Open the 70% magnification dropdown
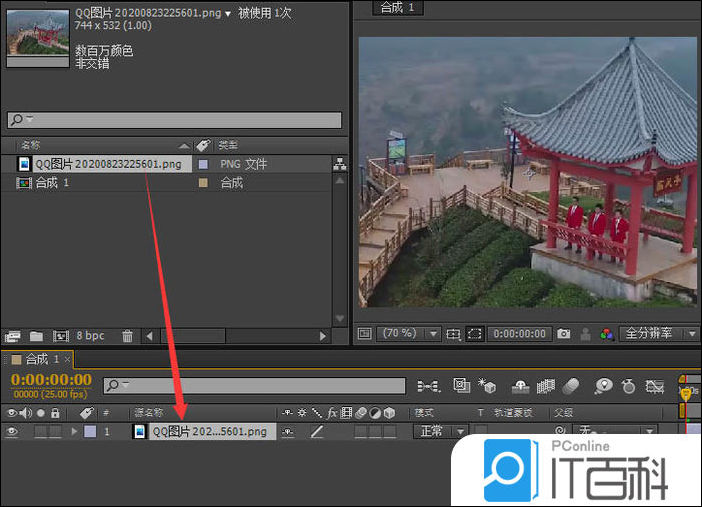Image resolution: width=702 pixels, height=507 pixels. pyautogui.click(x=411, y=334)
